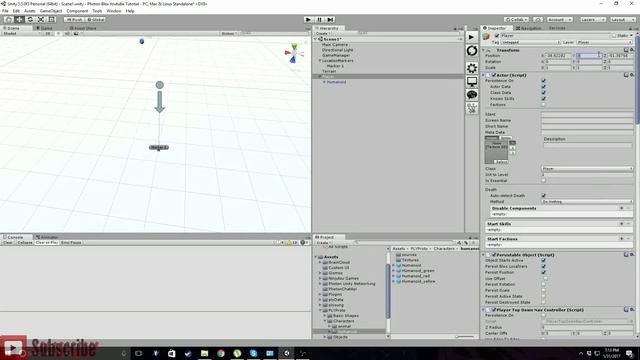Click the monitor screen sidebar icon
This screenshot has width=640, height=360.
tap(472, 82)
